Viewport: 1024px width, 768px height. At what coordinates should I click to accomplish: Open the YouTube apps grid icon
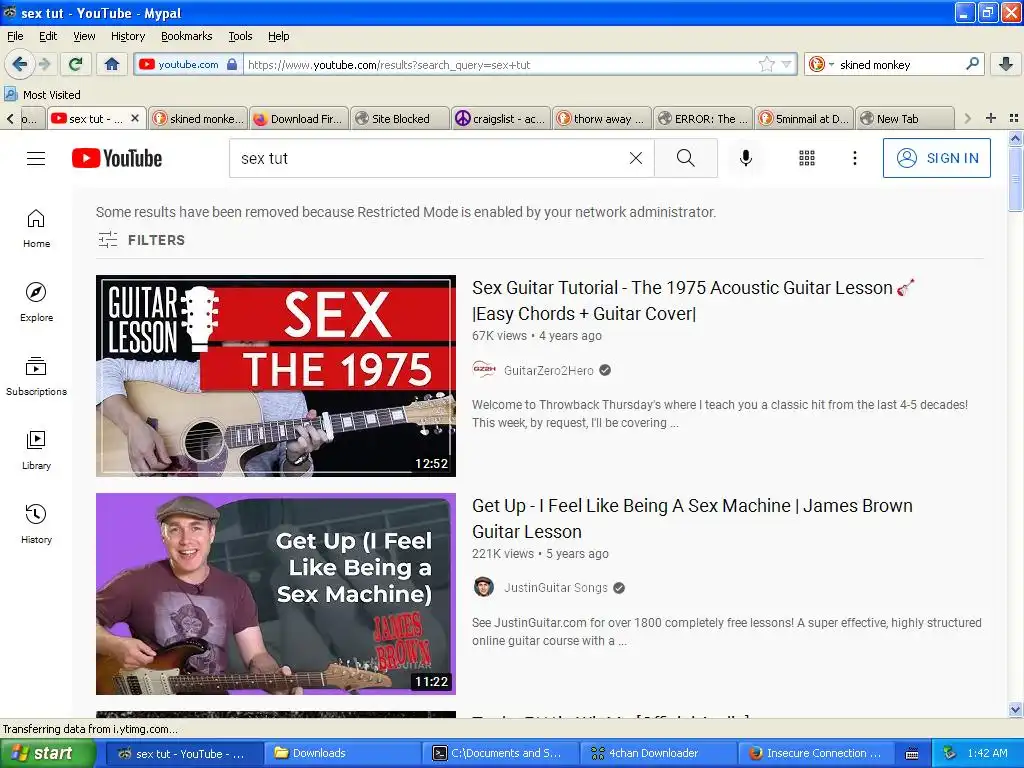click(x=807, y=158)
